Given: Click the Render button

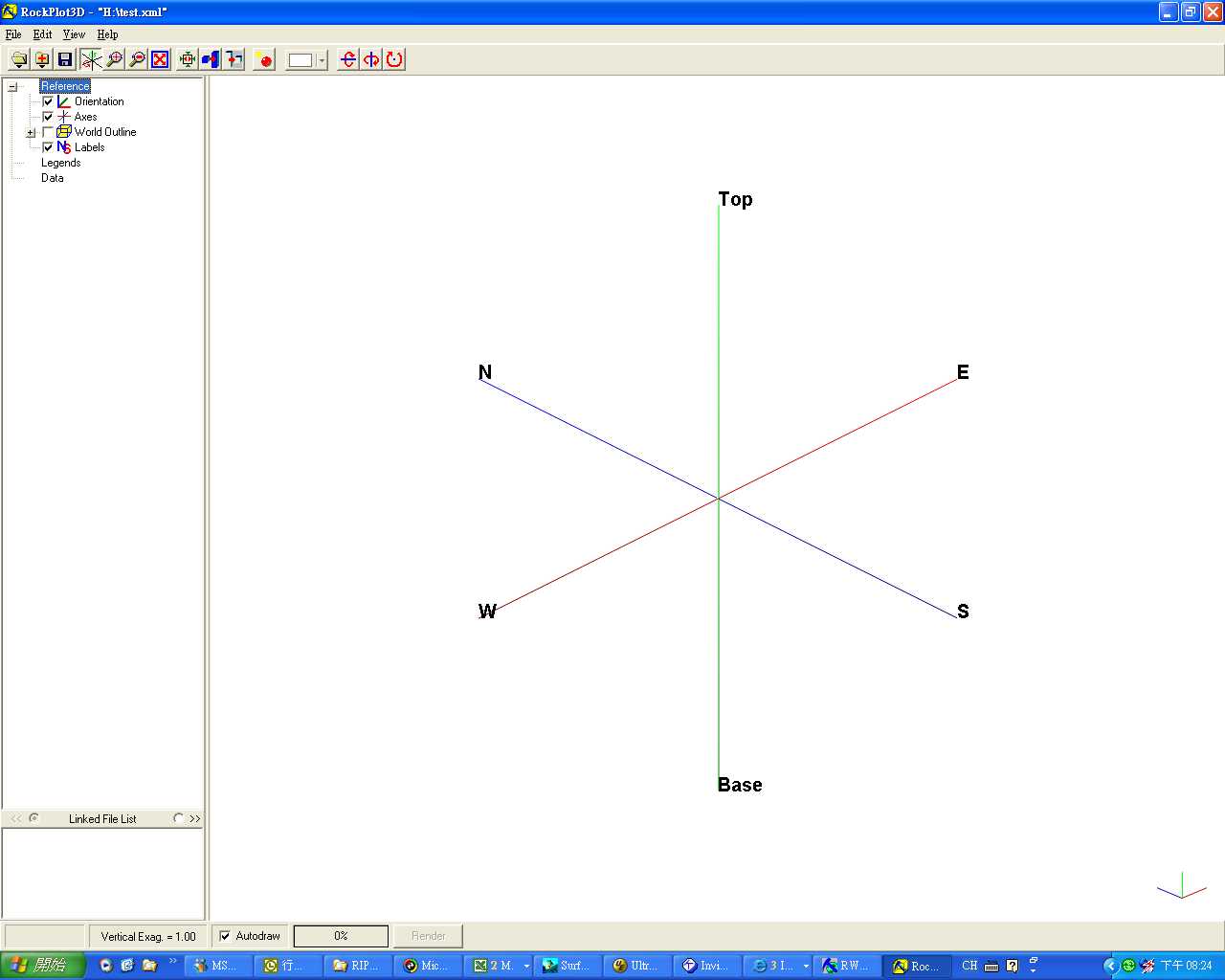Looking at the screenshot, I should (429, 936).
